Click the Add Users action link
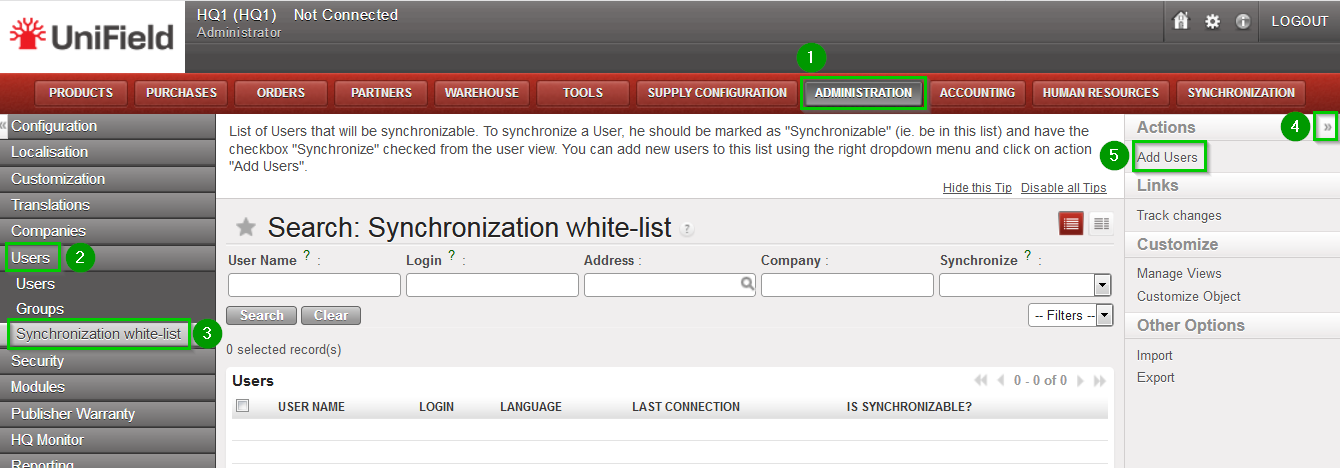Image resolution: width=1340 pixels, height=468 pixels. tap(1167, 157)
